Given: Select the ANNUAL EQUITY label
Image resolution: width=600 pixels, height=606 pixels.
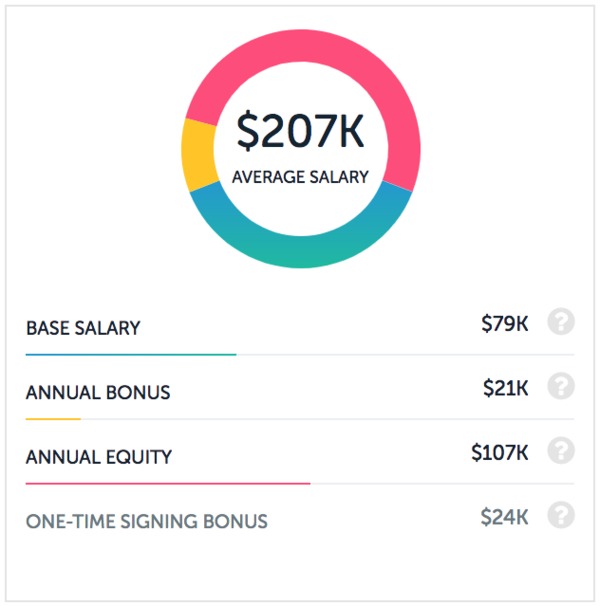Looking at the screenshot, I should tap(99, 457).
